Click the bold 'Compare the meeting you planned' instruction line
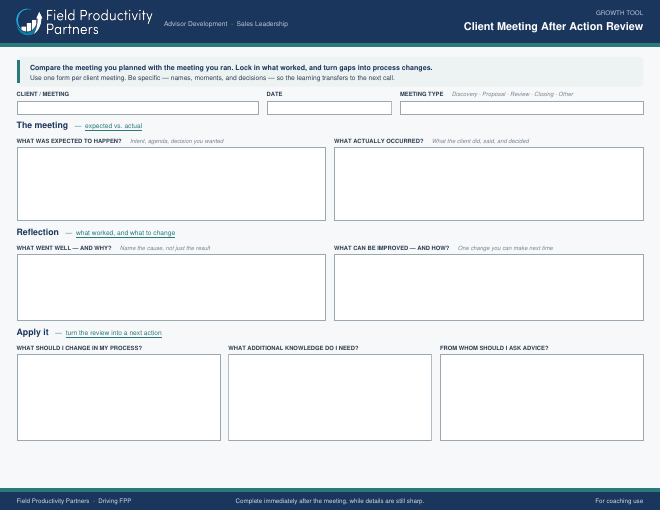Screen dimensions: 660x510 (x=231, y=67)
